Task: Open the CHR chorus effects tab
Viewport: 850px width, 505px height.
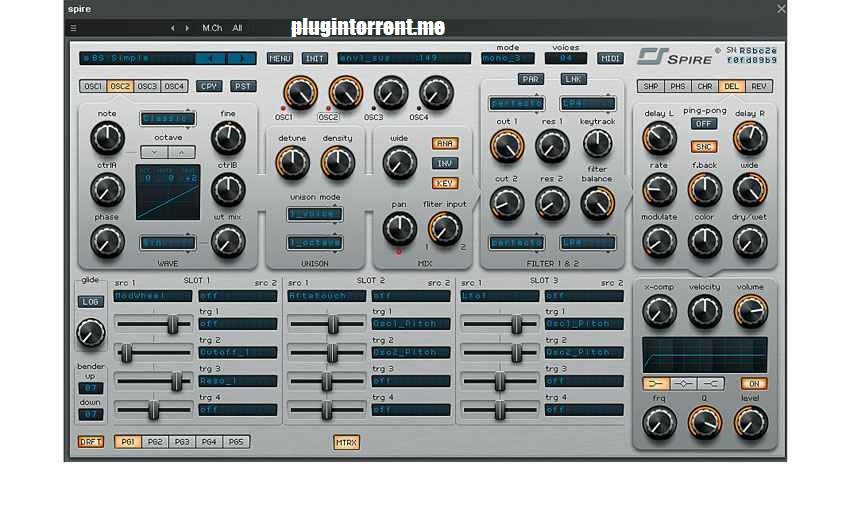Action: pos(705,86)
